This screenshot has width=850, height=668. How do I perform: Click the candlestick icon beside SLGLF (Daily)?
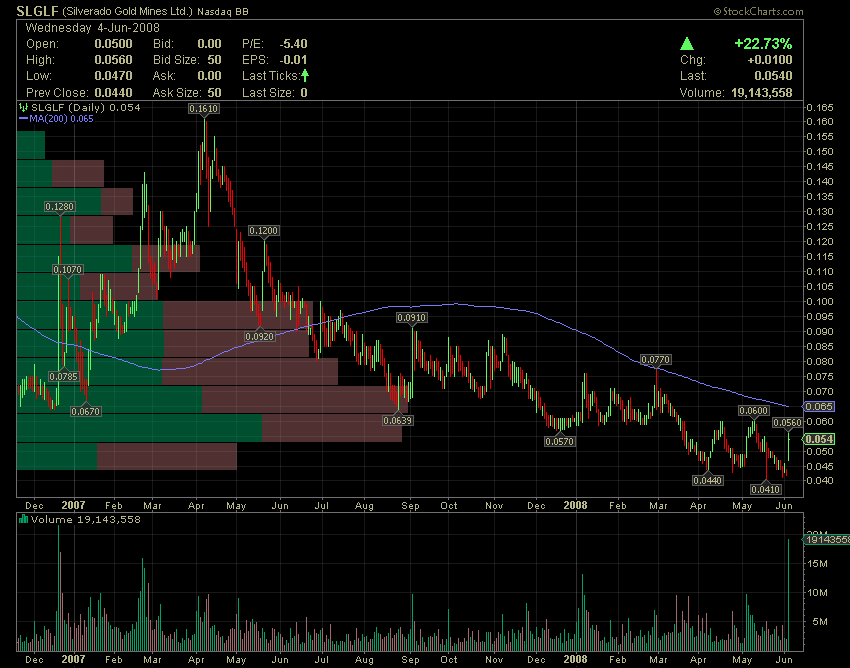(x=23, y=107)
